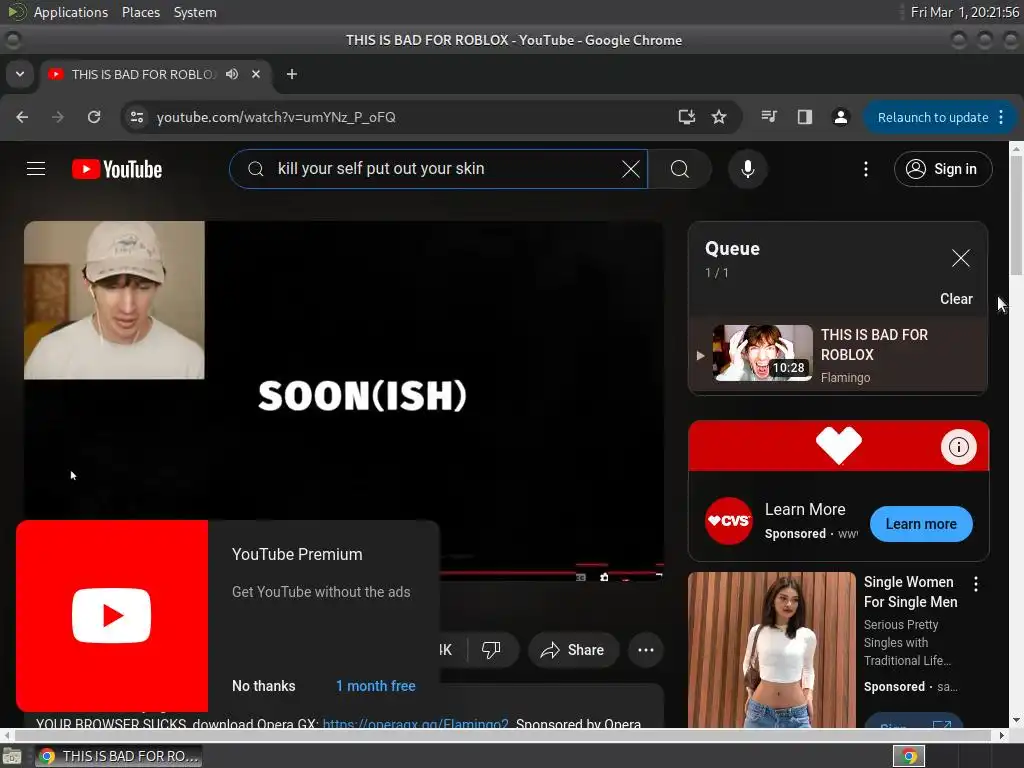This screenshot has height=768, width=1024.
Task: Install or cast page icon in address bar
Action: (686, 117)
